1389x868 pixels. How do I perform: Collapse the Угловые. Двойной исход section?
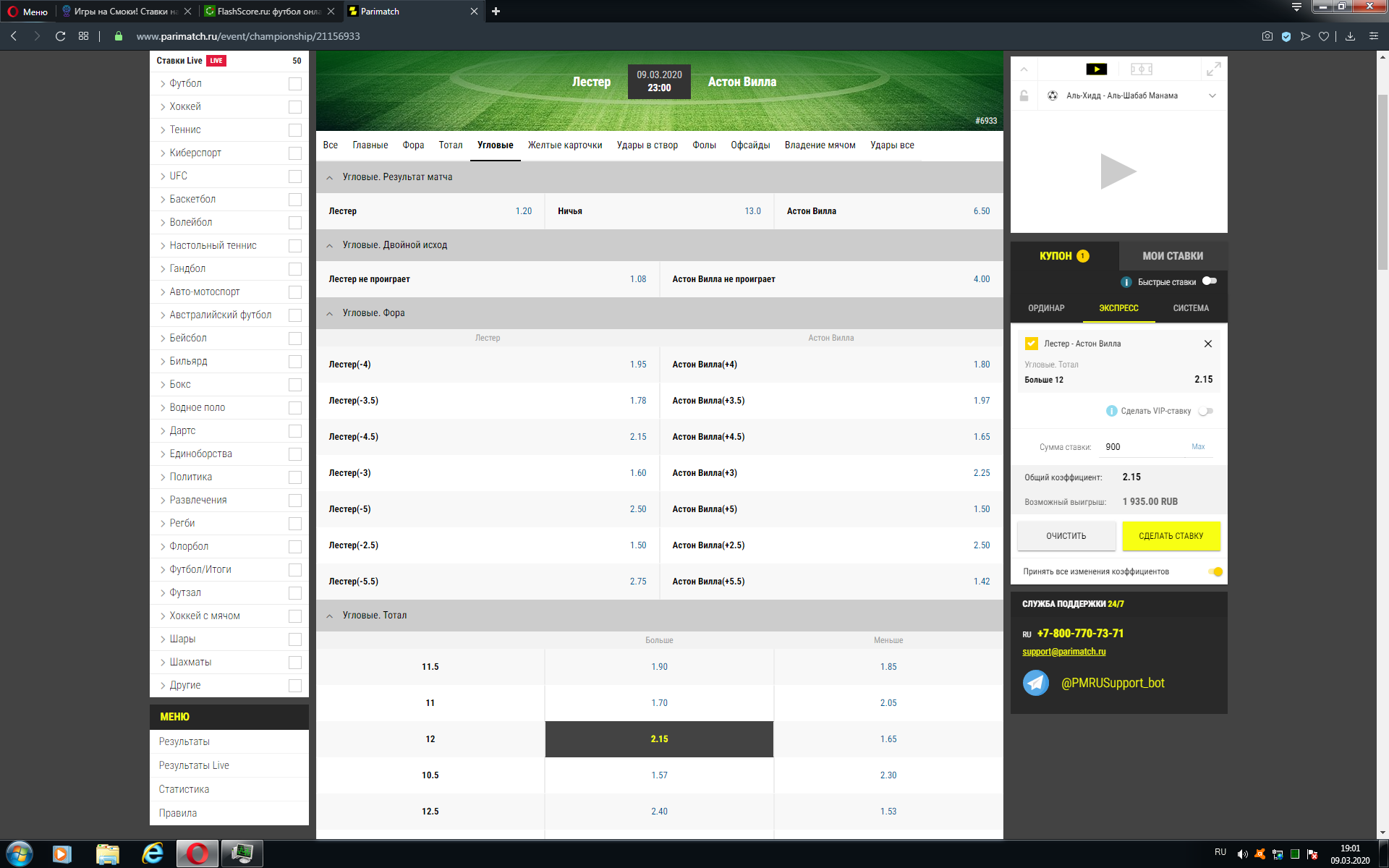click(x=329, y=245)
